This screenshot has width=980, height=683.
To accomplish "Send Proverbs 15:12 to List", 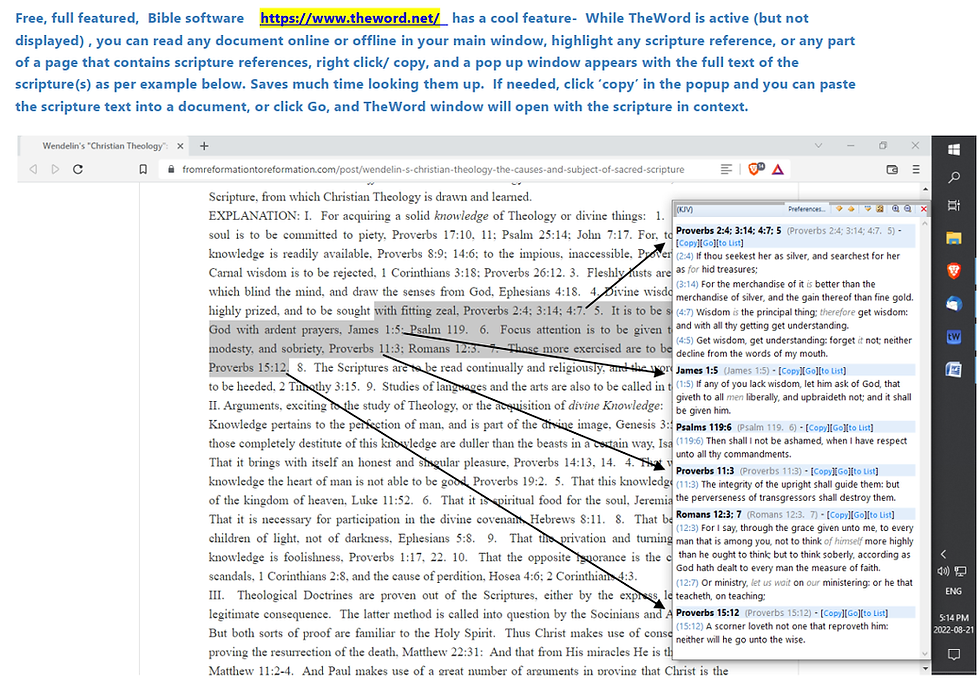I will (874, 613).
